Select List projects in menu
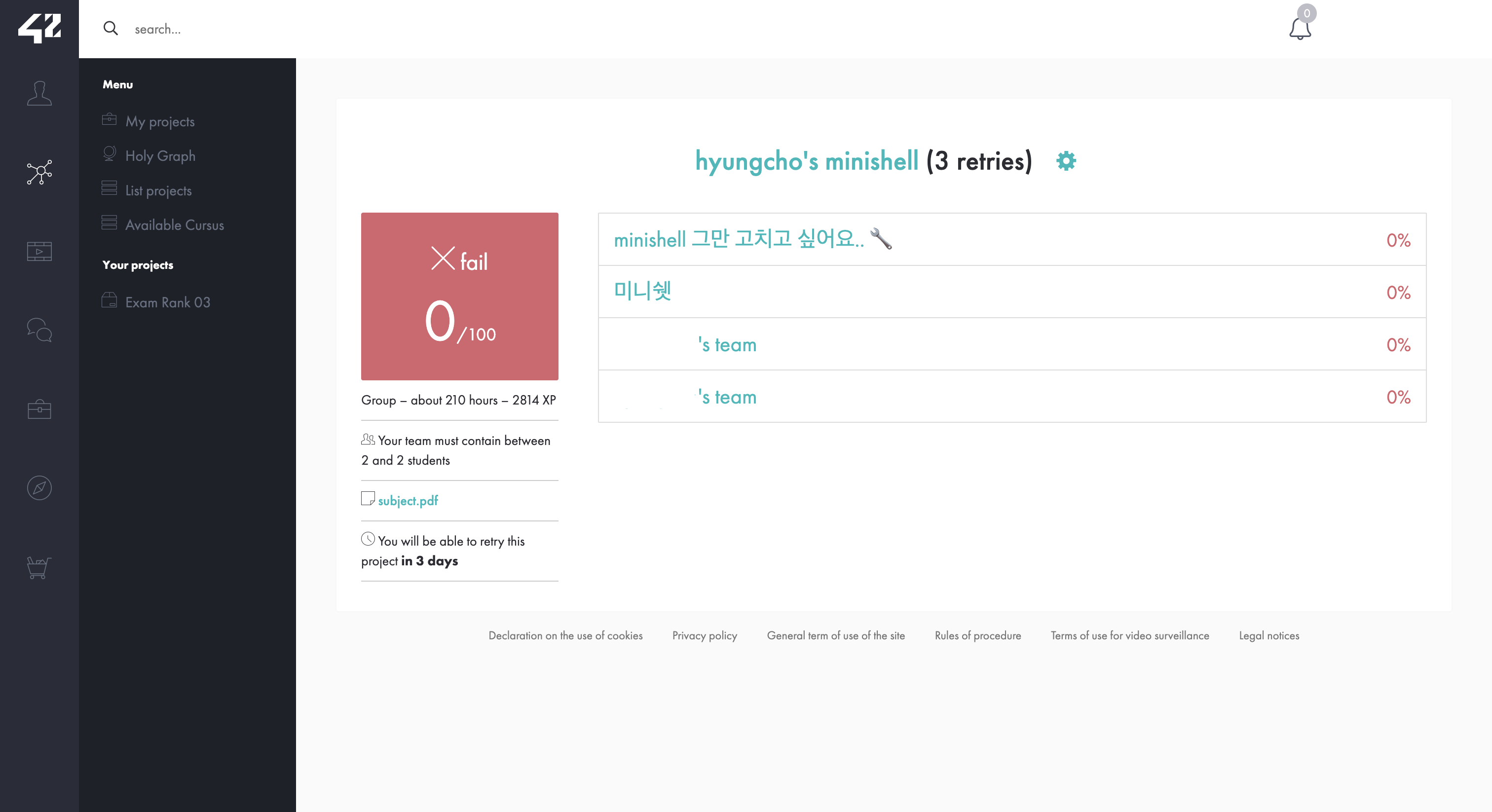The image size is (1492, 812). [158, 190]
